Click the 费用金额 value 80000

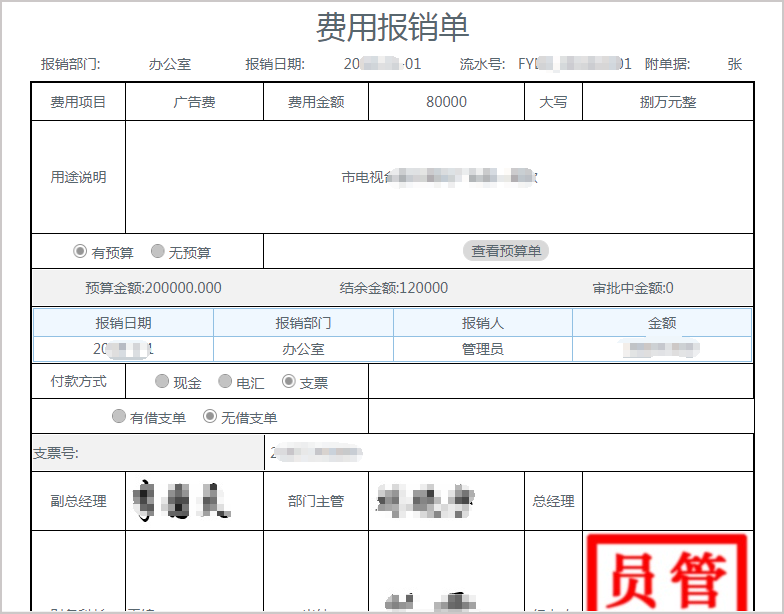click(x=446, y=102)
